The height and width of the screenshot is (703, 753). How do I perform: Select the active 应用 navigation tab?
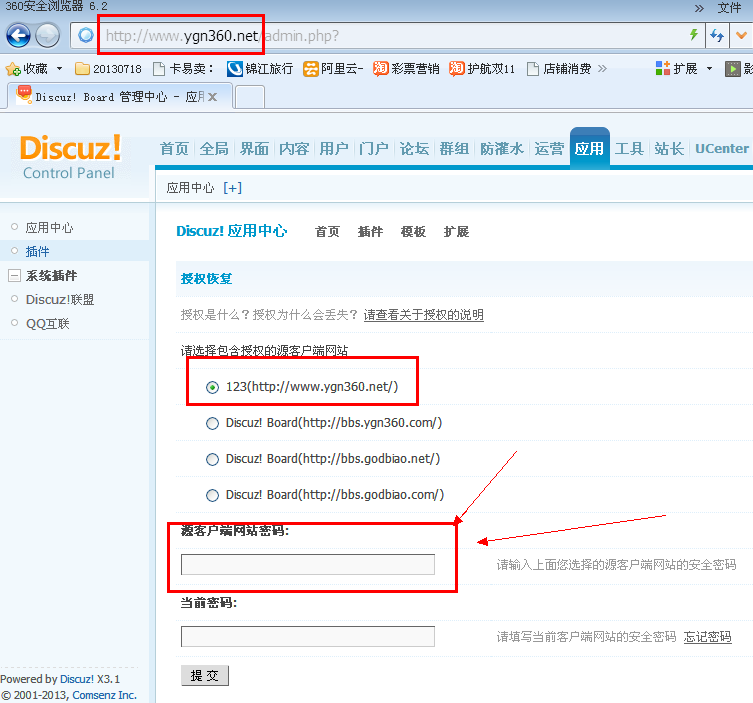[x=590, y=148]
